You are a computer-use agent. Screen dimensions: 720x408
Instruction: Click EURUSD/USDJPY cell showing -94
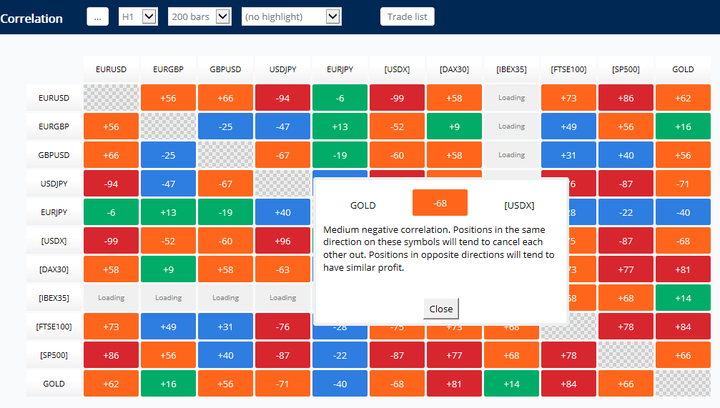282,98
